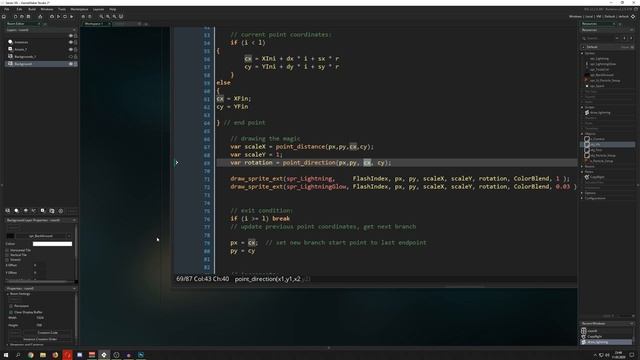Enable the Stretch checkbox

(x=7, y=260)
